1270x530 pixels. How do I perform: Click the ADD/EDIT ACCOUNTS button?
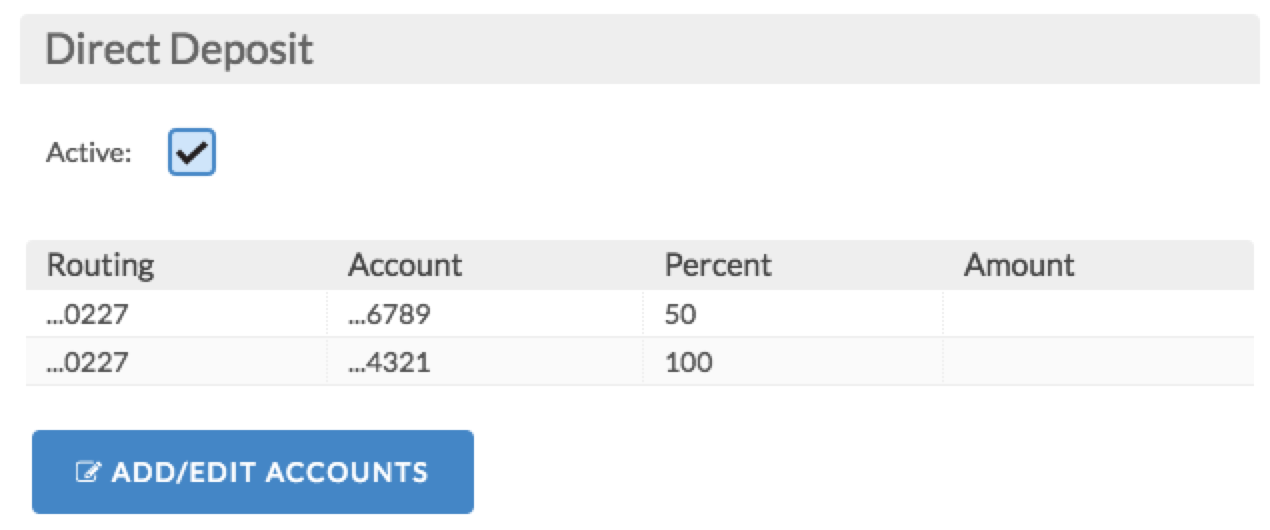(x=253, y=472)
